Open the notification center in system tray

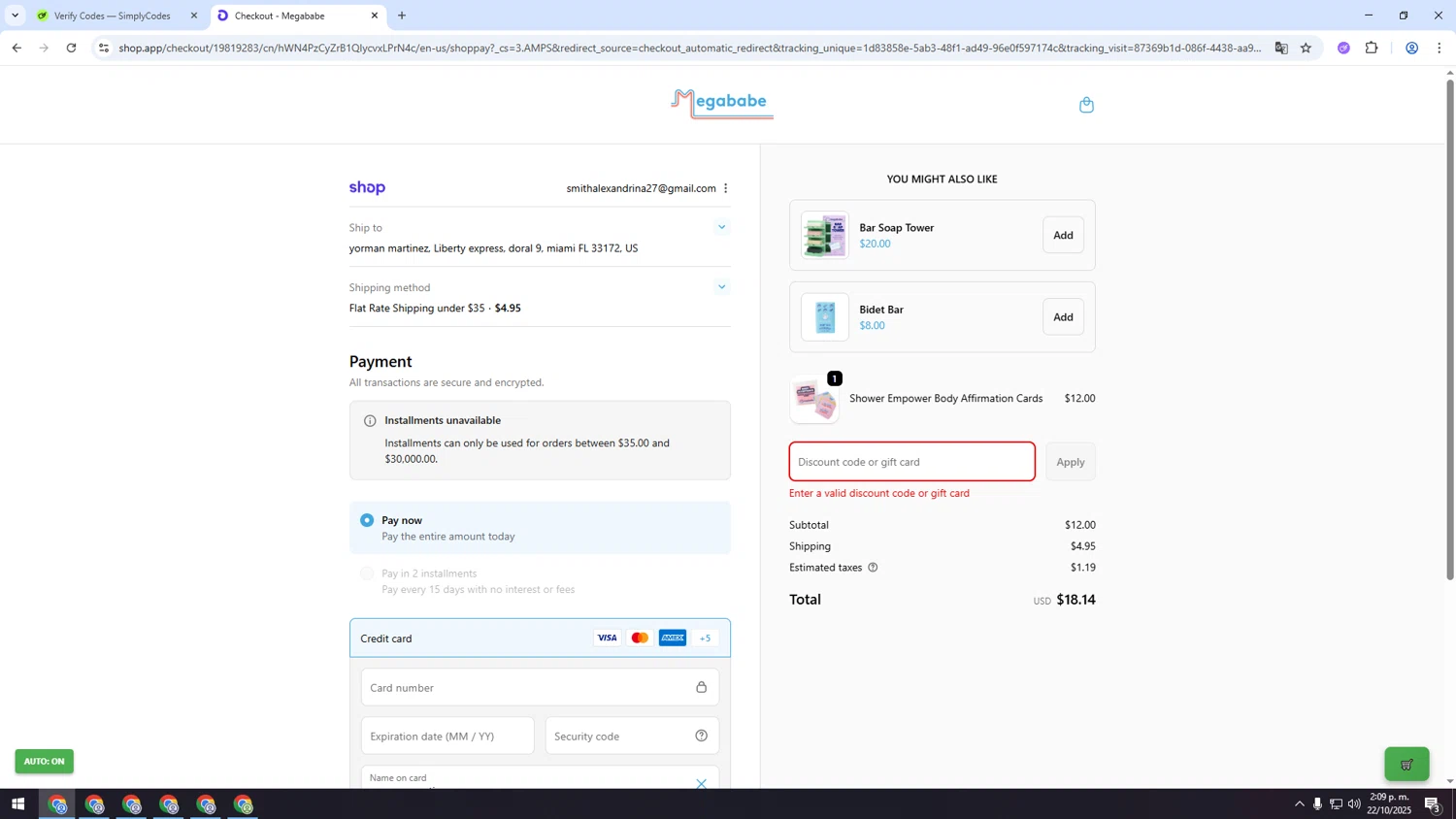click(x=1433, y=804)
